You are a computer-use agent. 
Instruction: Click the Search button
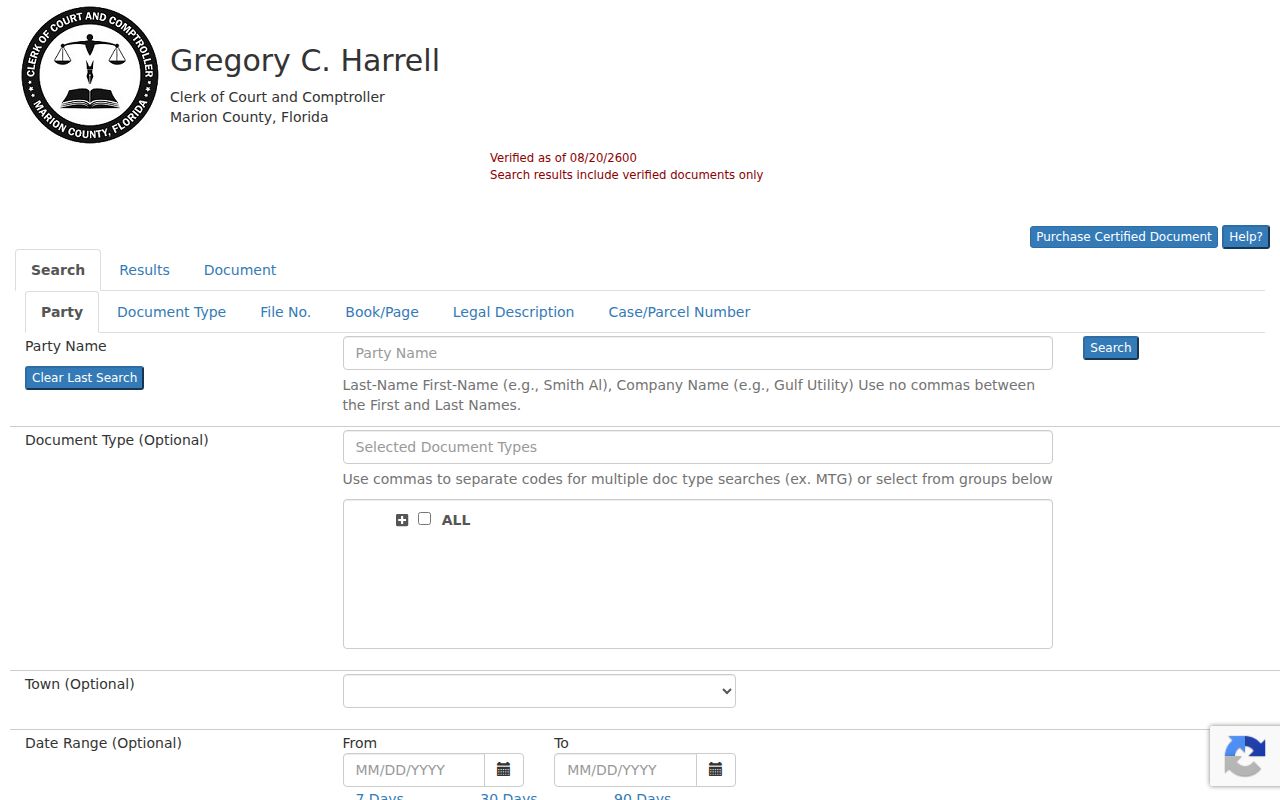point(1111,348)
